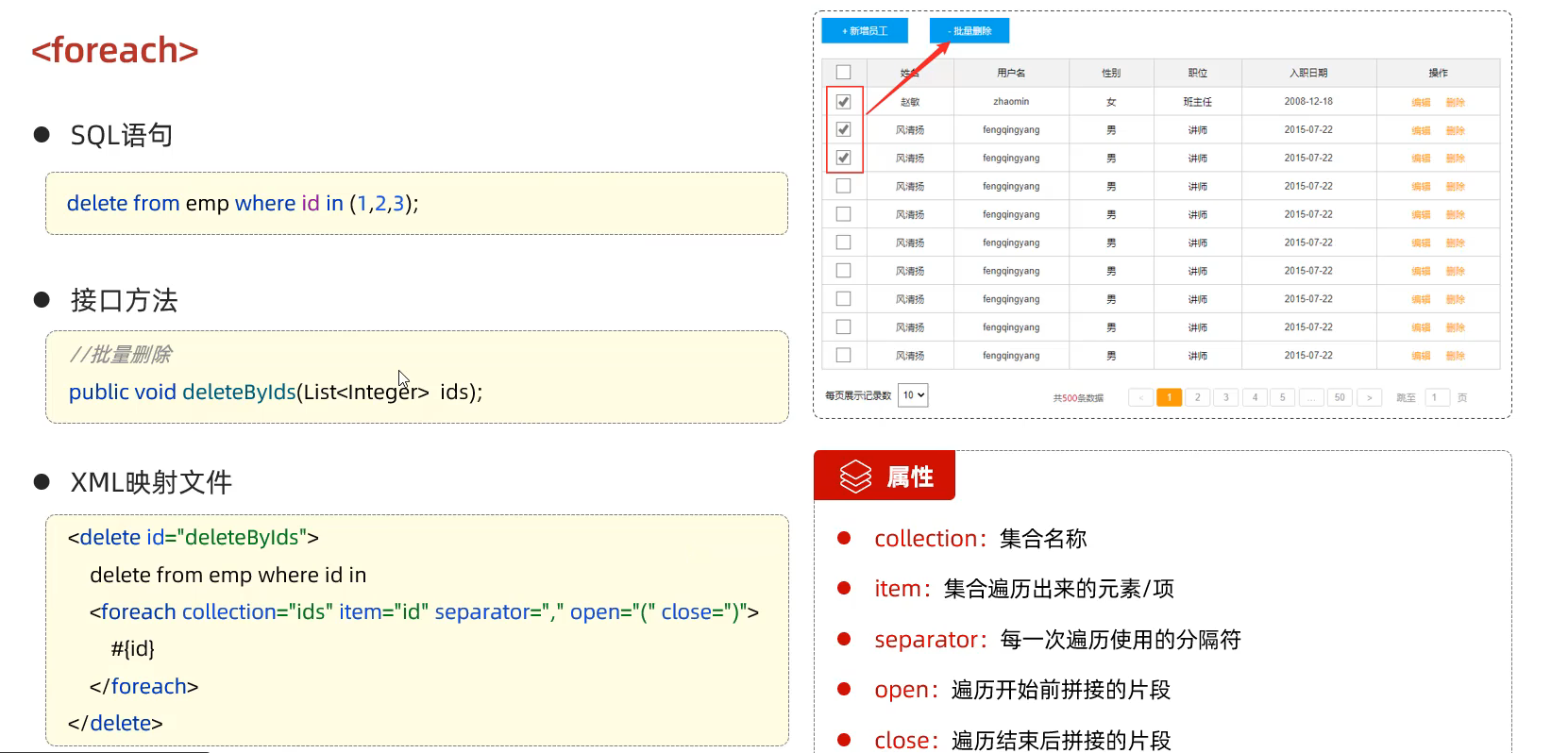
Task: Click 编辑 link for zhaomin row
Action: click(1420, 102)
